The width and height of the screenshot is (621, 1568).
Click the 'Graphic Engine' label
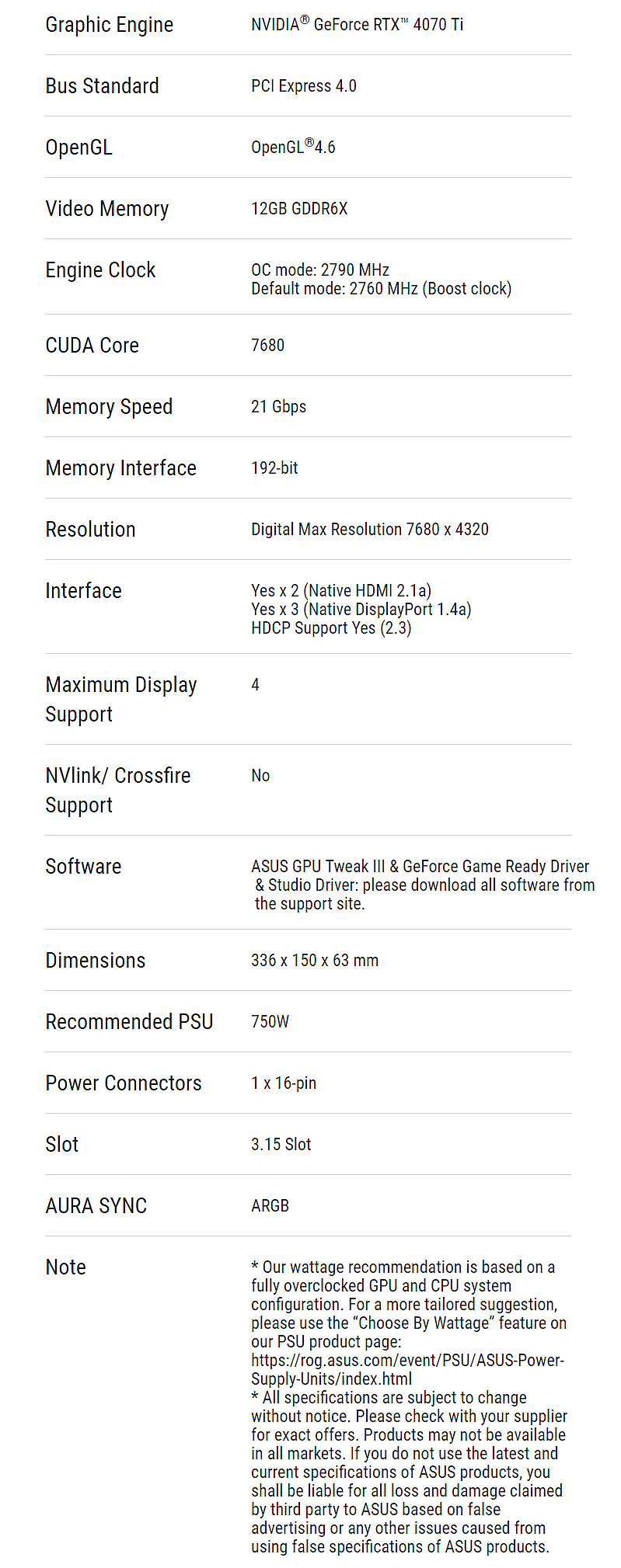coord(110,25)
